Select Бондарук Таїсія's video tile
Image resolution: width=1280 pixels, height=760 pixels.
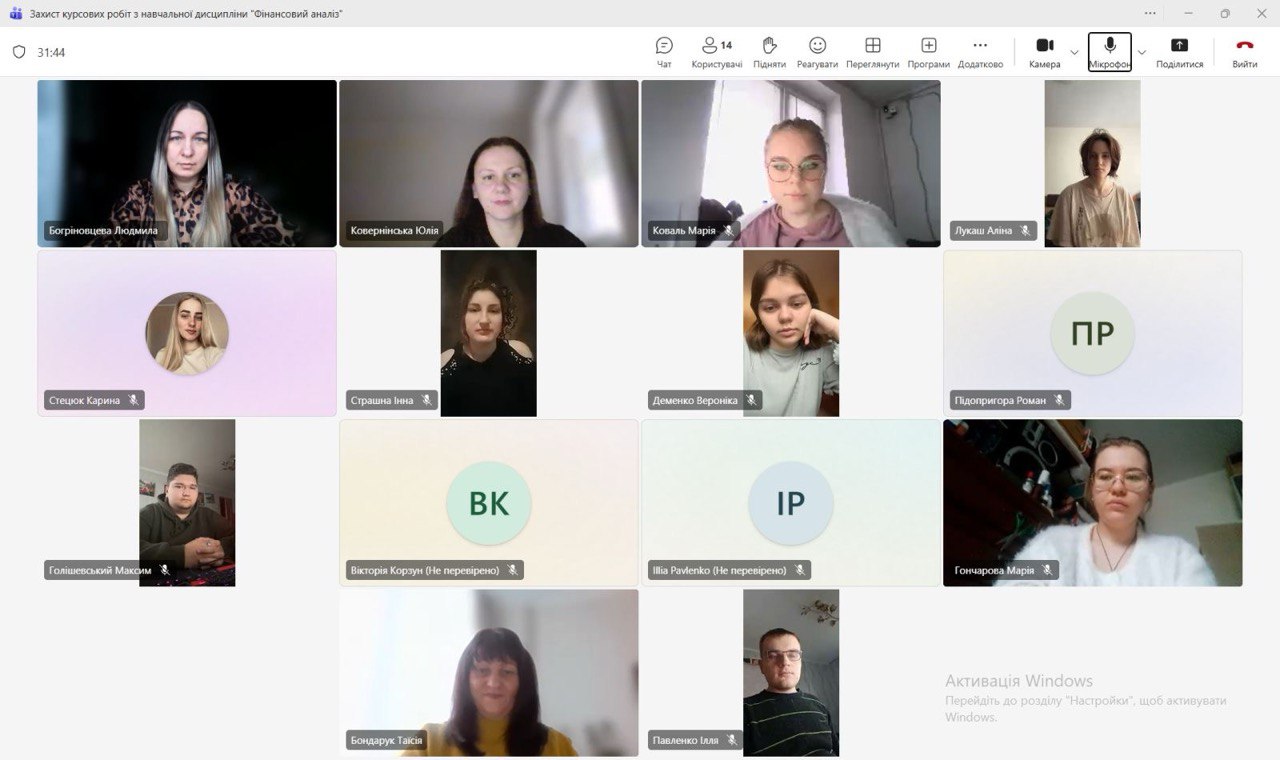pos(488,672)
